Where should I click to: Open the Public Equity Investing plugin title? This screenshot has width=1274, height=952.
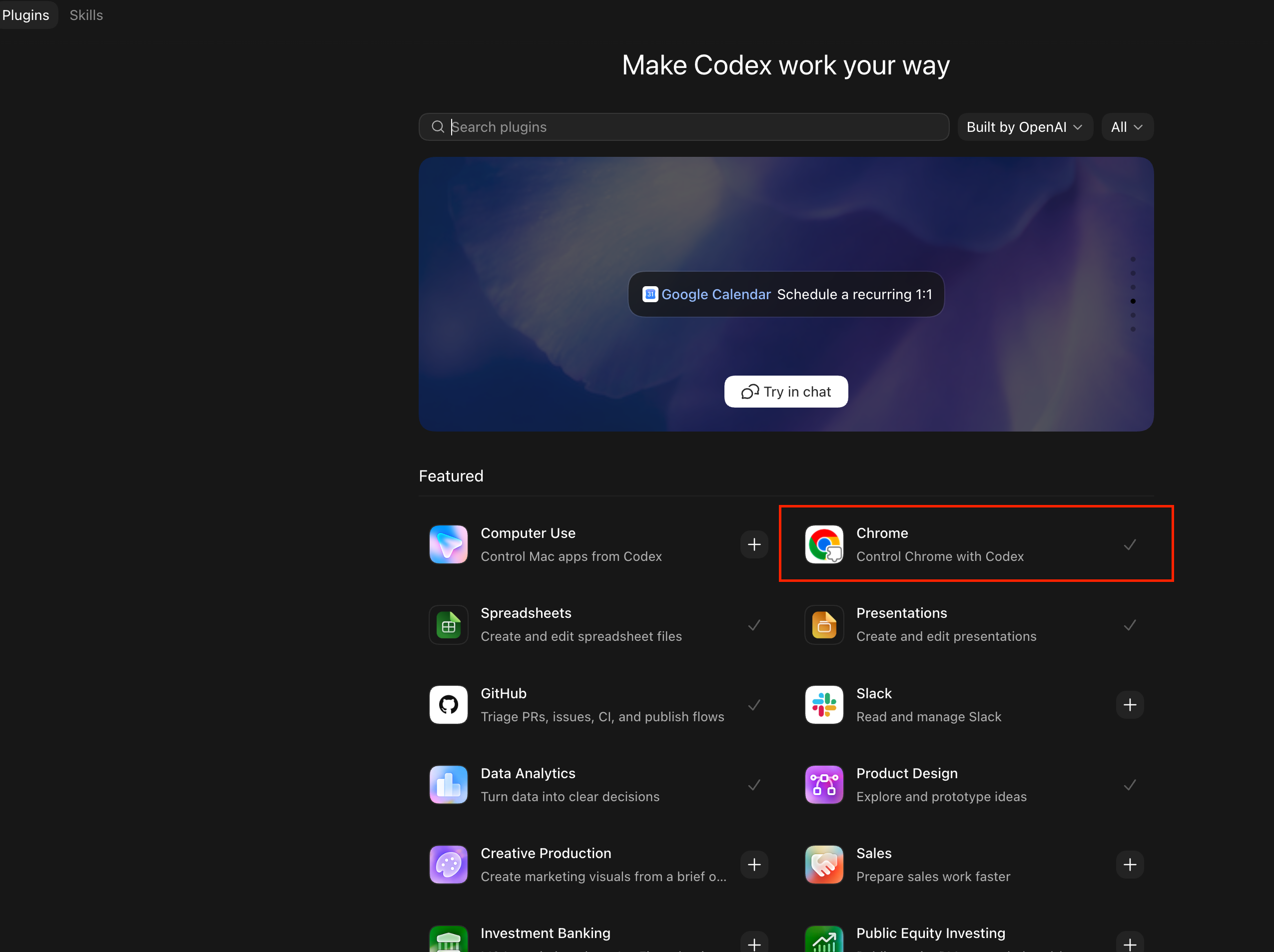930,933
